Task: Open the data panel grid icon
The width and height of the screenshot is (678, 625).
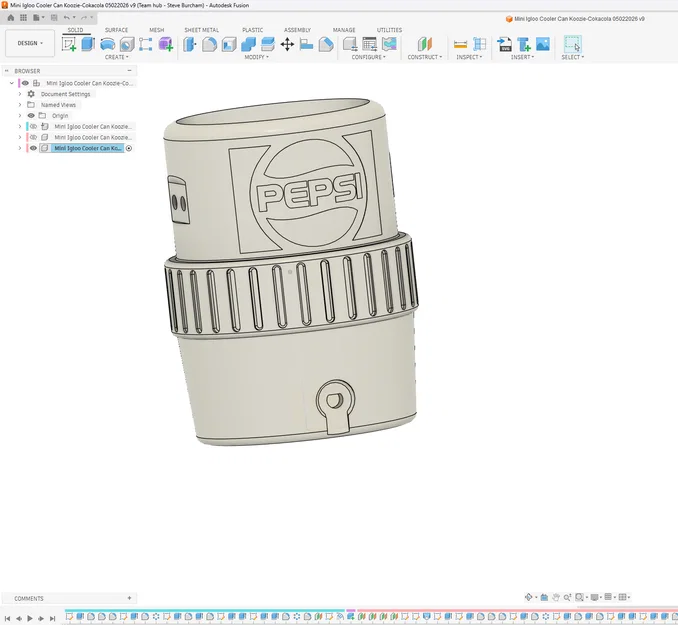Action: [23, 18]
